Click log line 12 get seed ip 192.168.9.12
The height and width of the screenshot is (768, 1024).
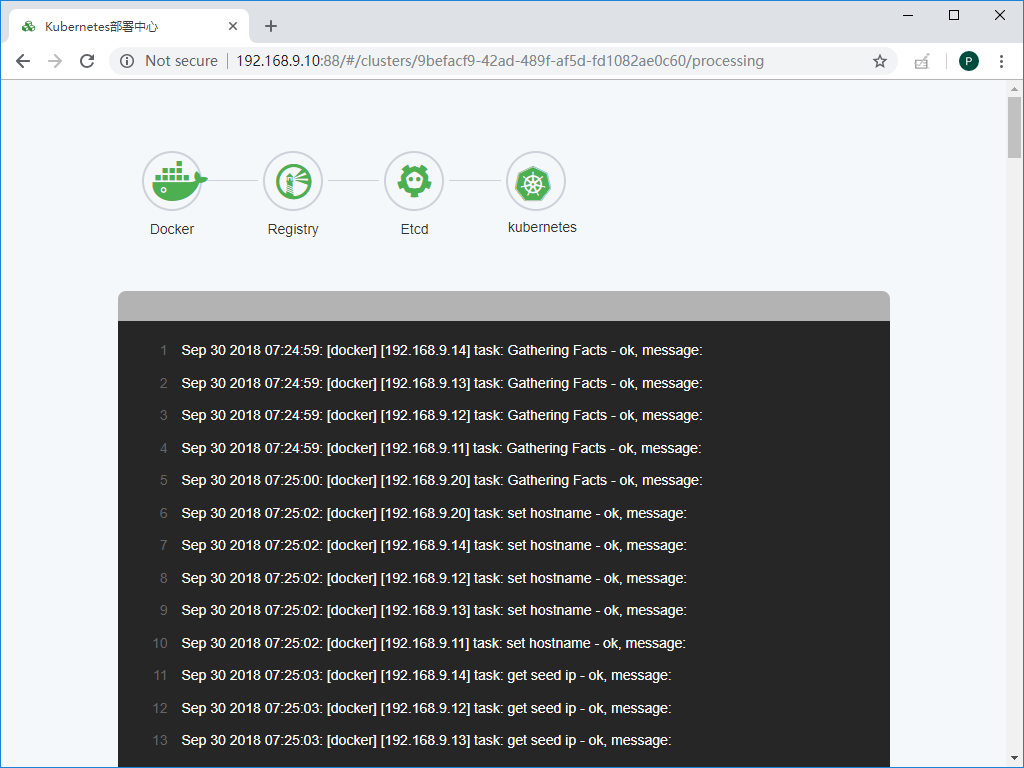point(426,708)
